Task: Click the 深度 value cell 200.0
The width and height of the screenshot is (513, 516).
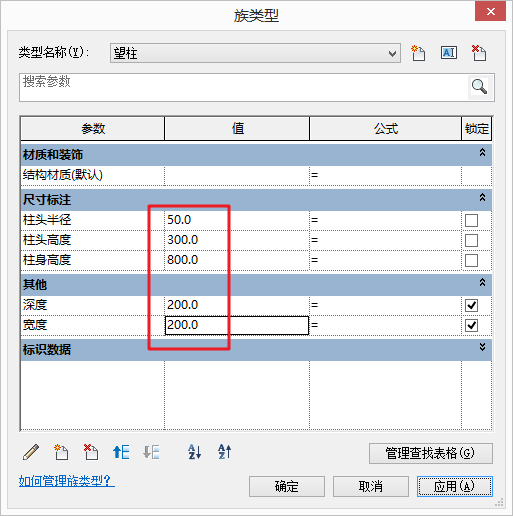Action: pyautogui.click(x=237, y=305)
